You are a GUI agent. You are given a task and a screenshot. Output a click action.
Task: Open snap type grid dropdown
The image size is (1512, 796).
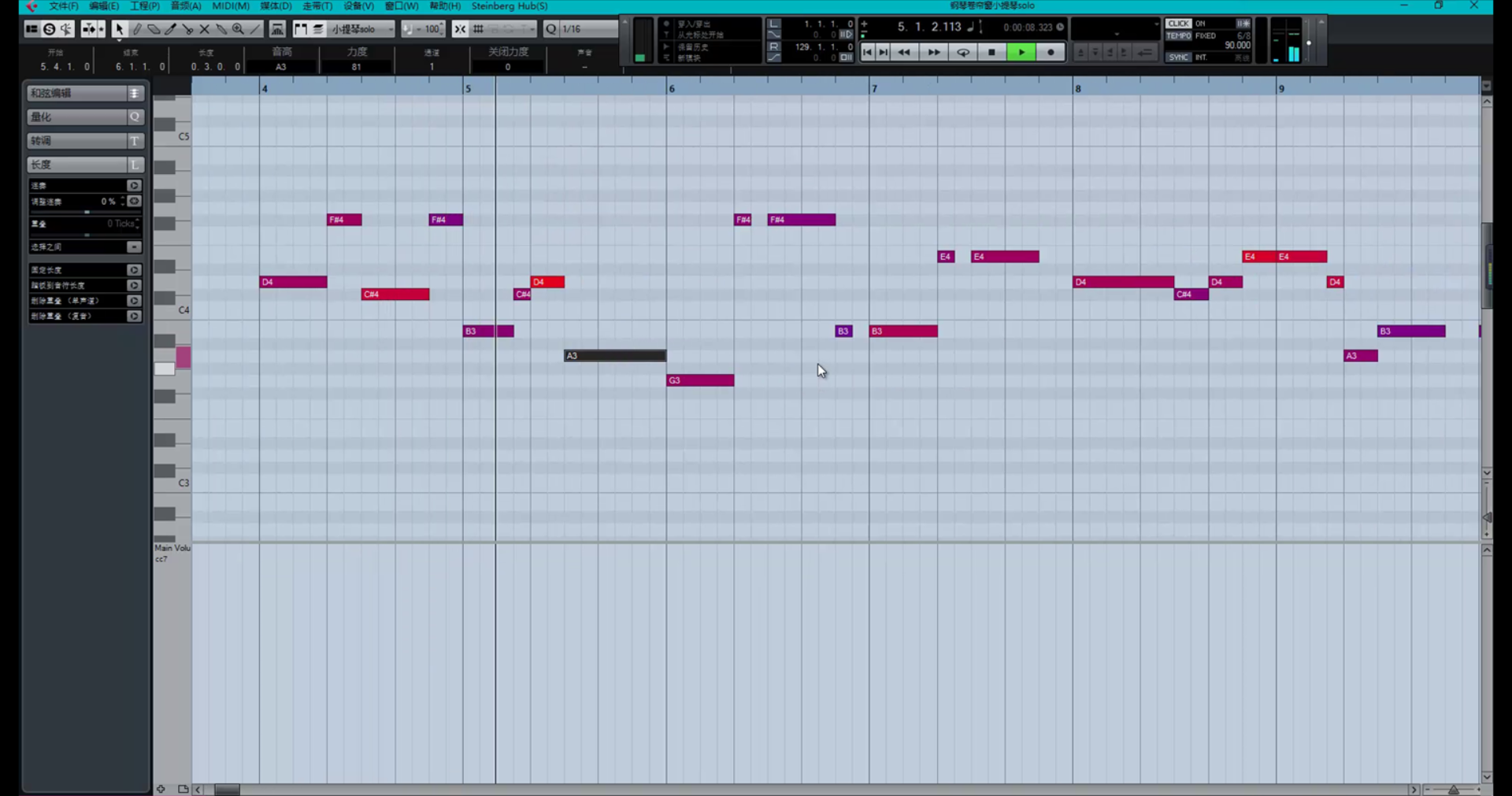click(x=478, y=29)
